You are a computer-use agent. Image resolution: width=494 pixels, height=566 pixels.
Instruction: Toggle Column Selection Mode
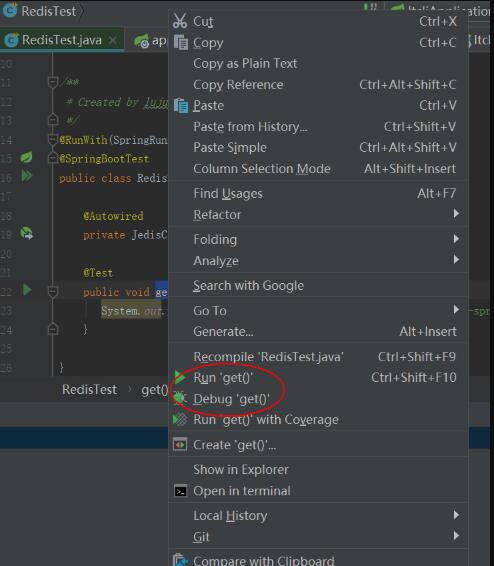click(x=318, y=169)
